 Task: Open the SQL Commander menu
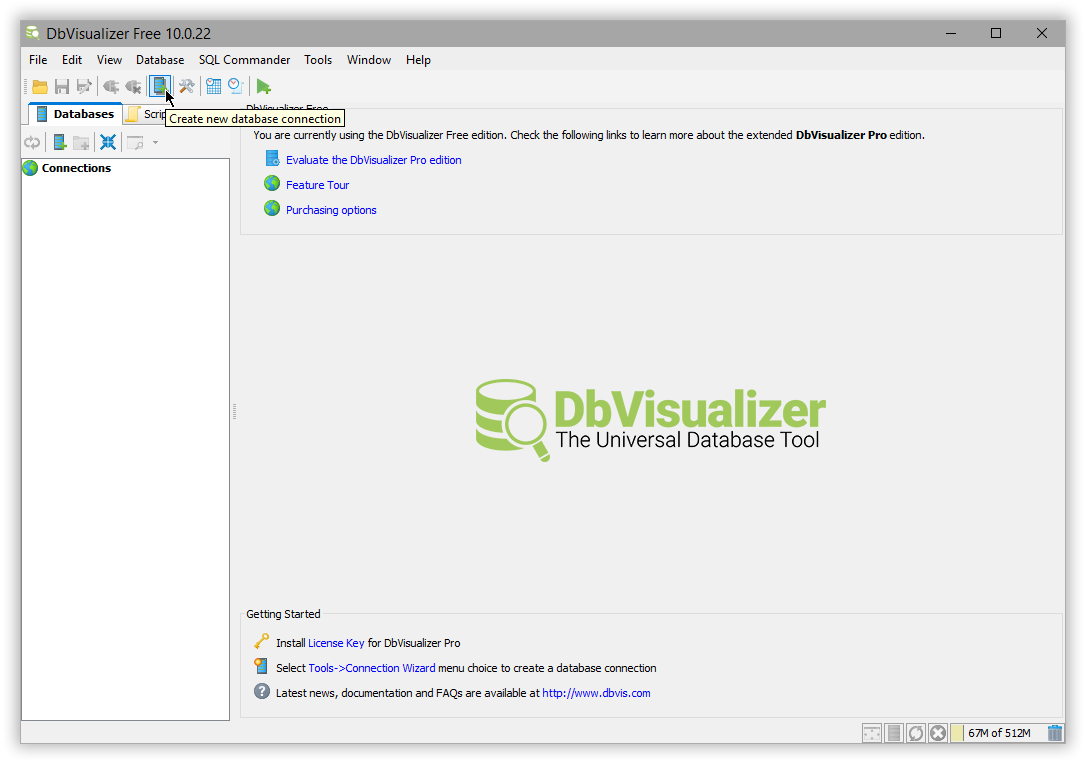coord(244,60)
